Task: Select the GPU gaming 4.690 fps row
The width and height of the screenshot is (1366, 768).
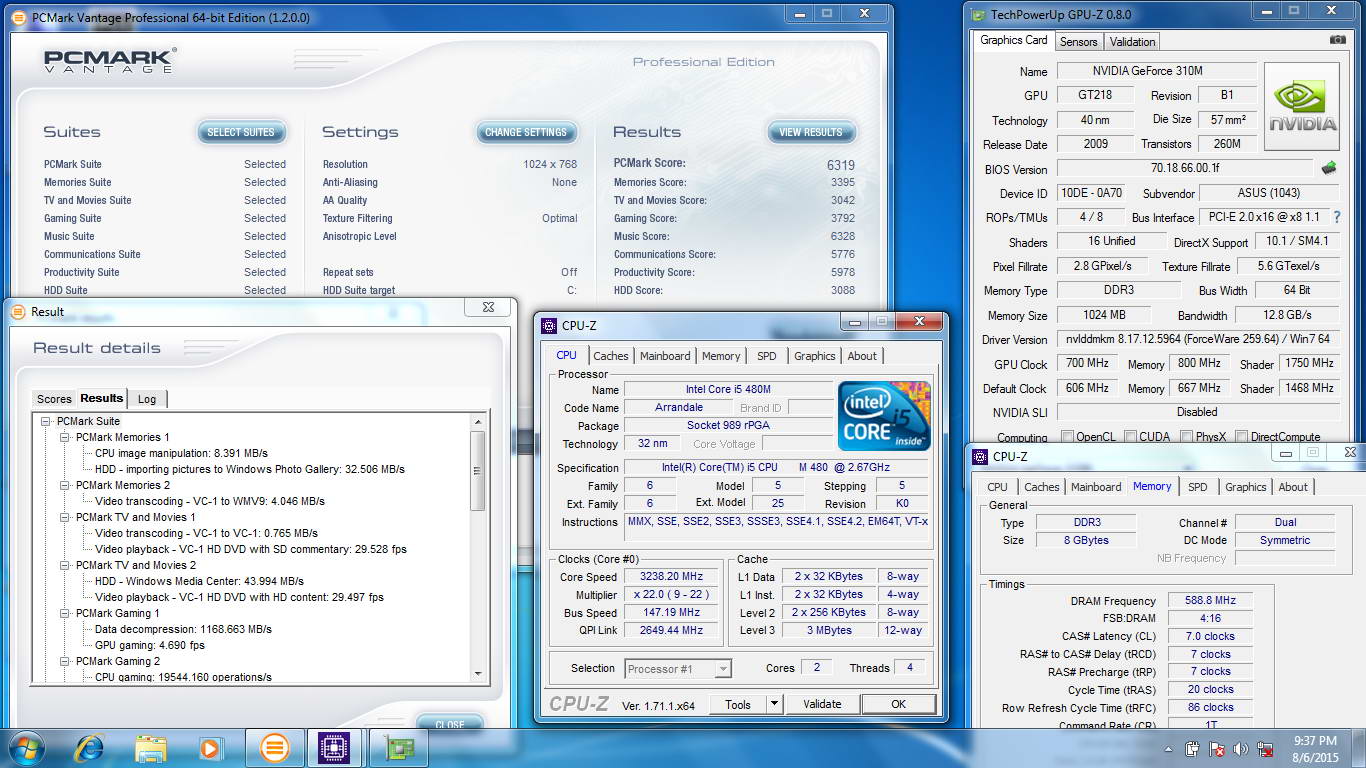Action: click(150, 645)
